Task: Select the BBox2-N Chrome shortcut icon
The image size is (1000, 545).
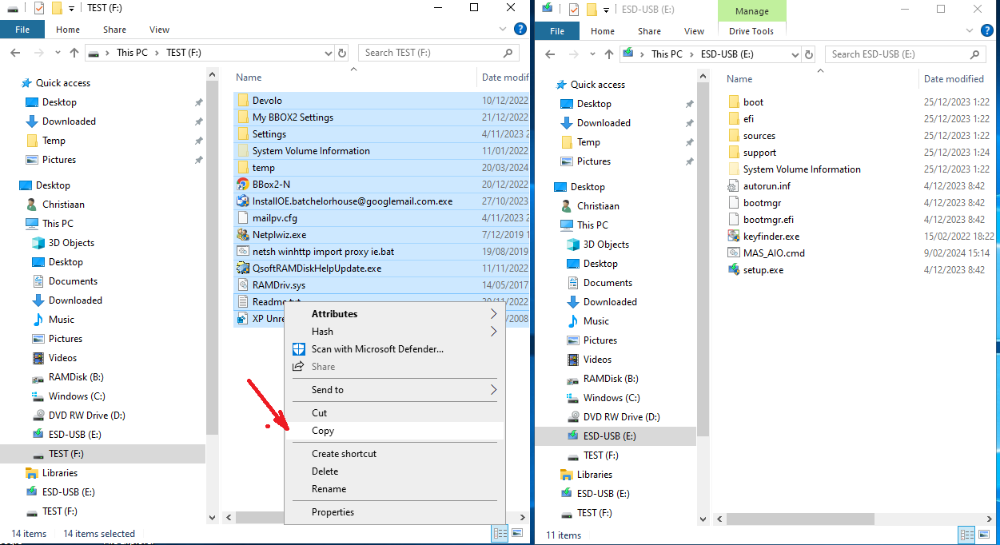Action: [x=242, y=184]
